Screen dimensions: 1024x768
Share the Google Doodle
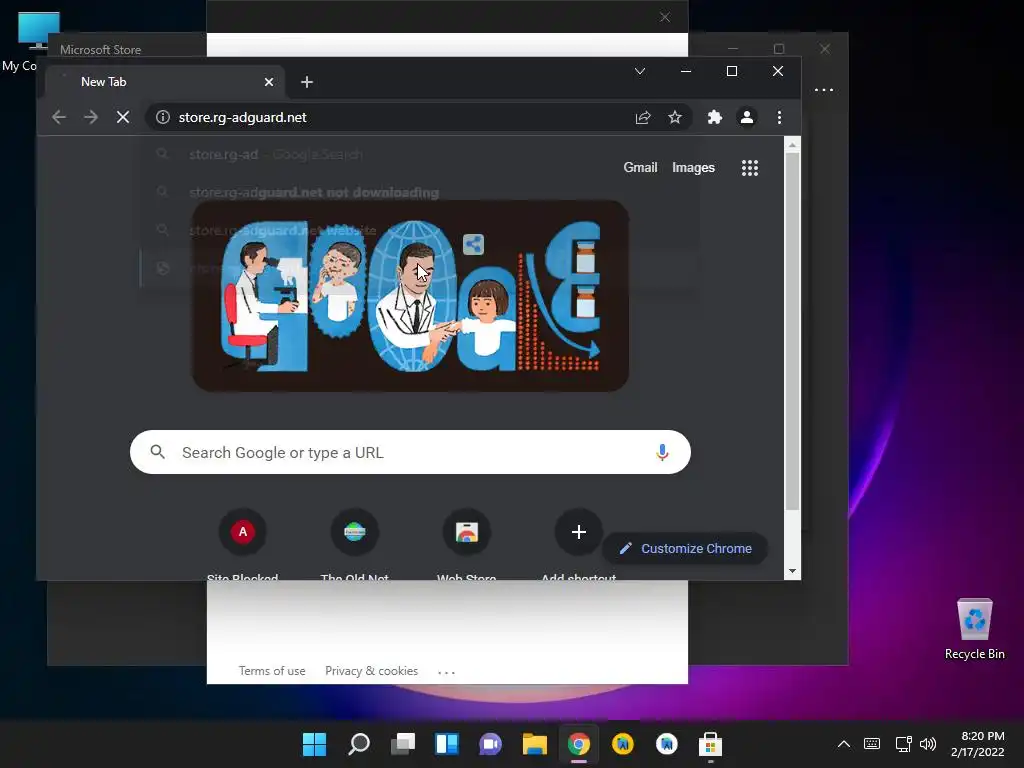click(473, 245)
